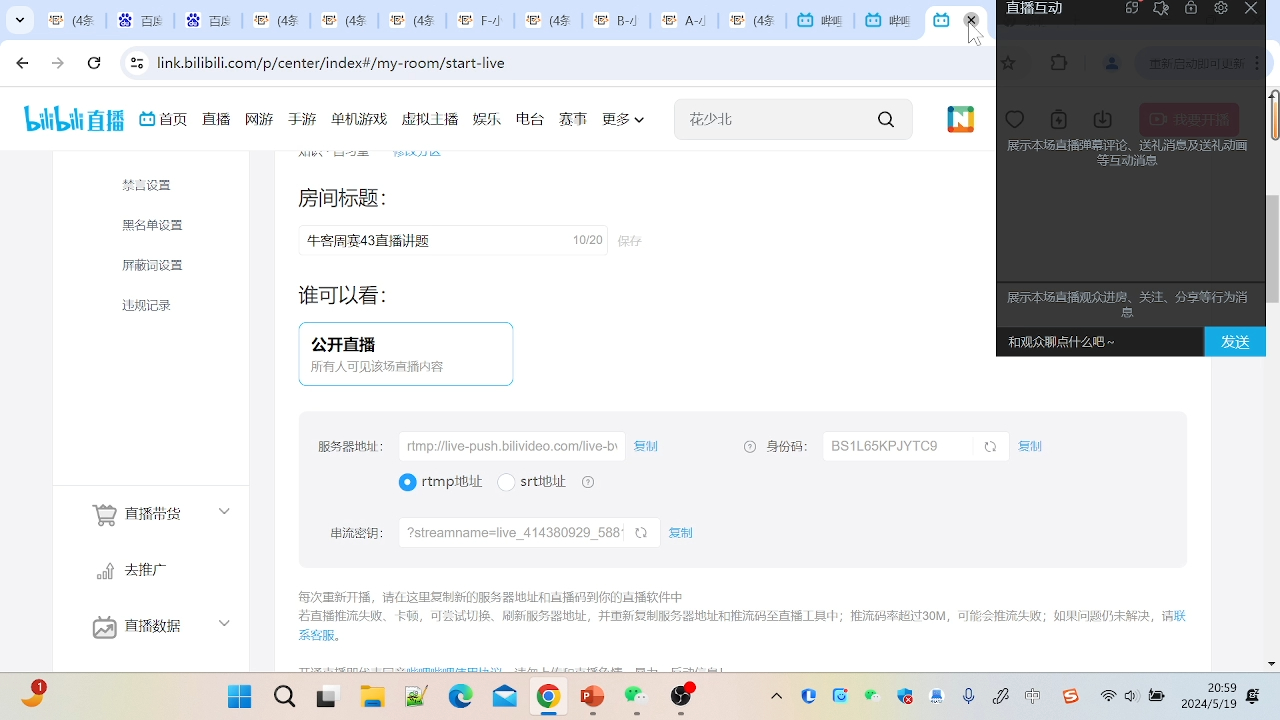Click 发送 button in 直播互动 panel
The image size is (1280, 720).
tap(1235, 342)
